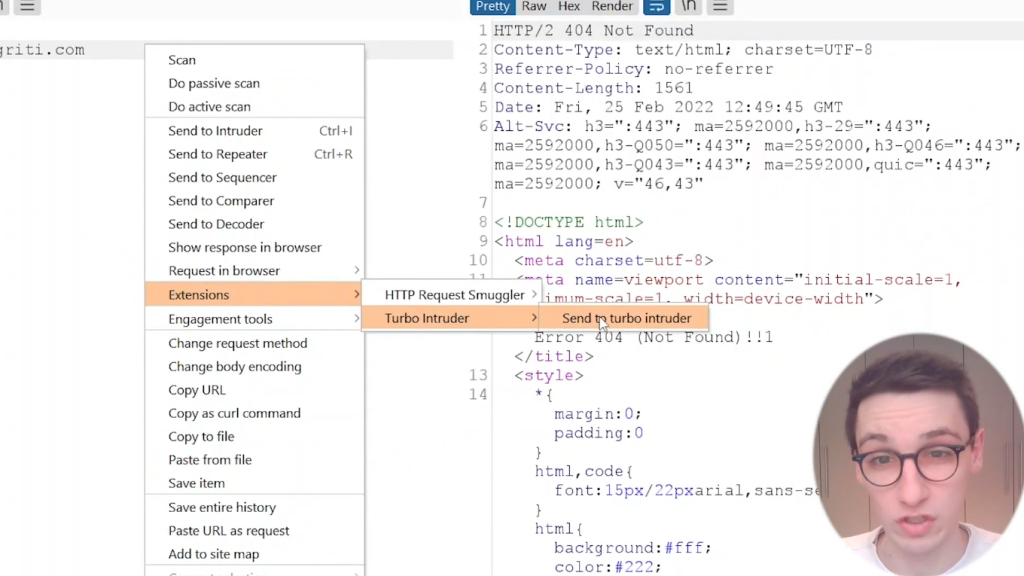
Task: Expand arrow beside Turbo Intruder
Action: pyautogui.click(x=534, y=318)
